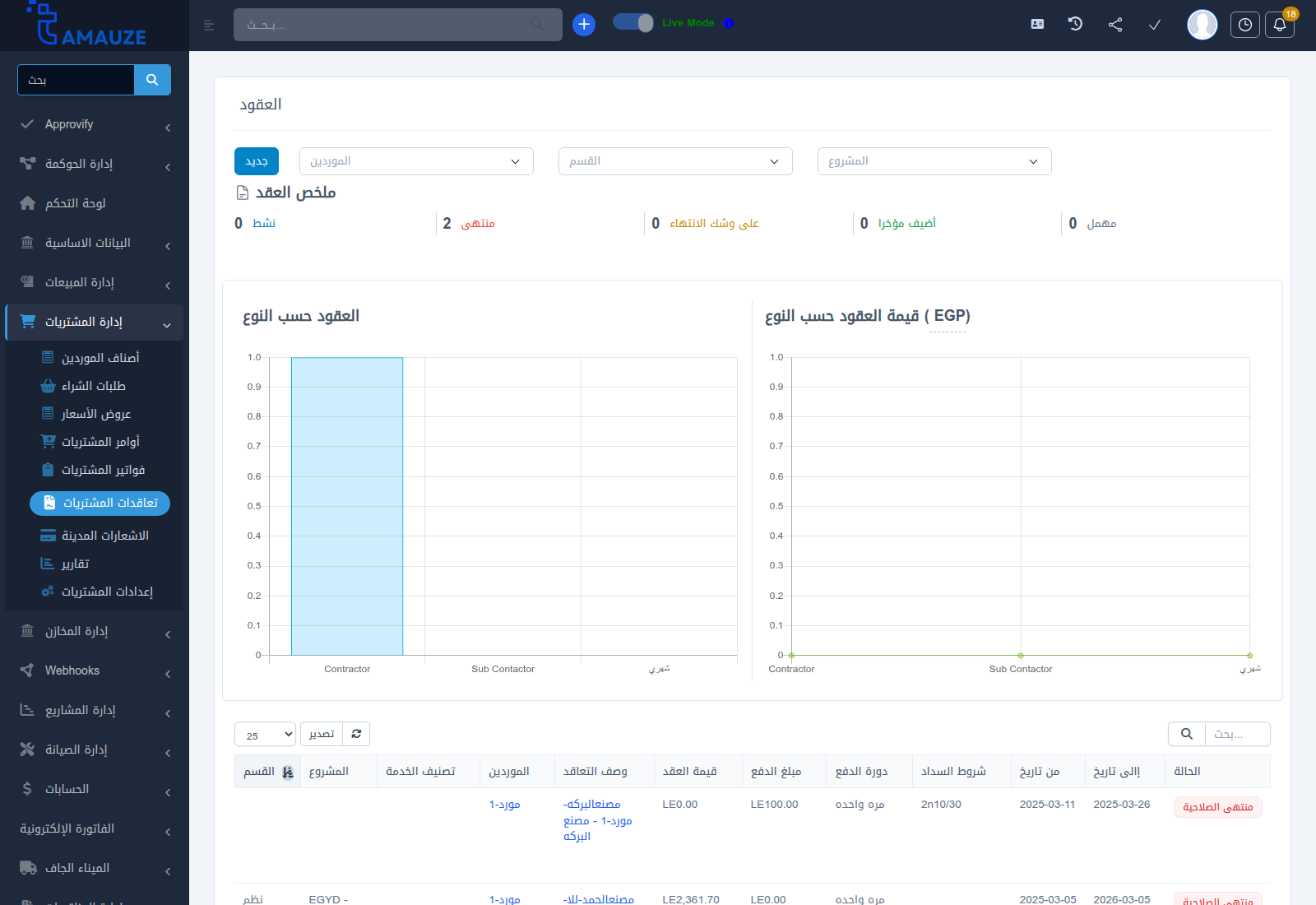The height and width of the screenshot is (905, 1316).
Task: Open notifications bell with 18 badge
Action: (1280, 25)
